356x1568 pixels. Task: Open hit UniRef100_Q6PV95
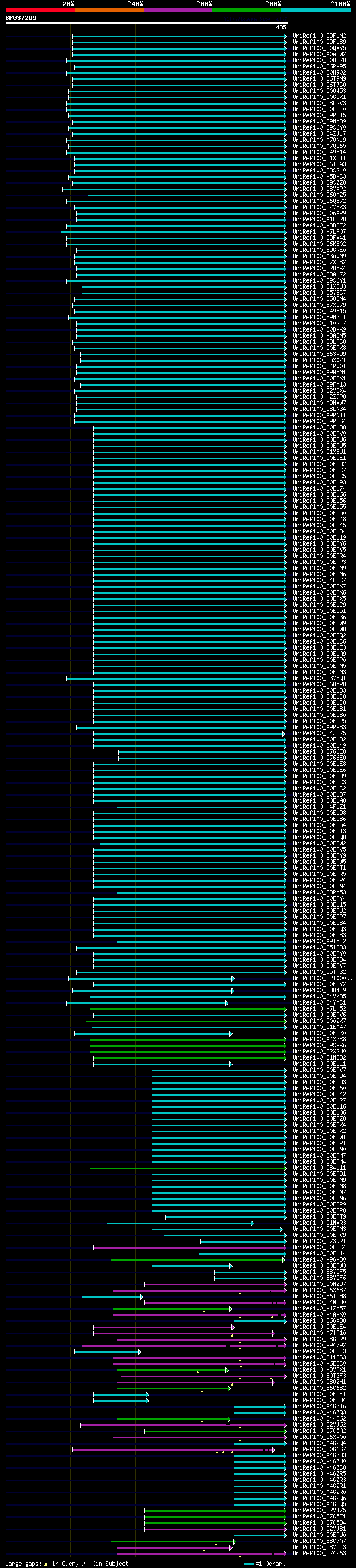click(x=319, y=66)
